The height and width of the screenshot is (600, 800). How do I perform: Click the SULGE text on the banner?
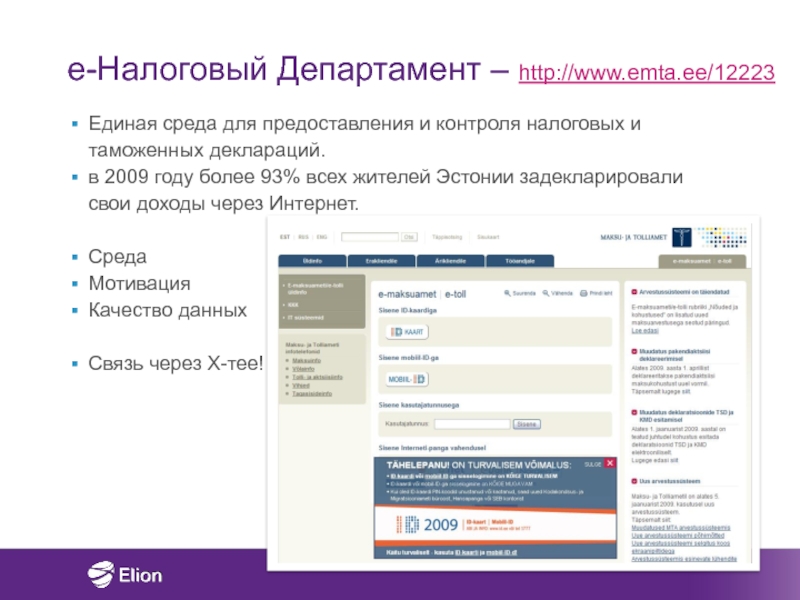pos(593,464)
